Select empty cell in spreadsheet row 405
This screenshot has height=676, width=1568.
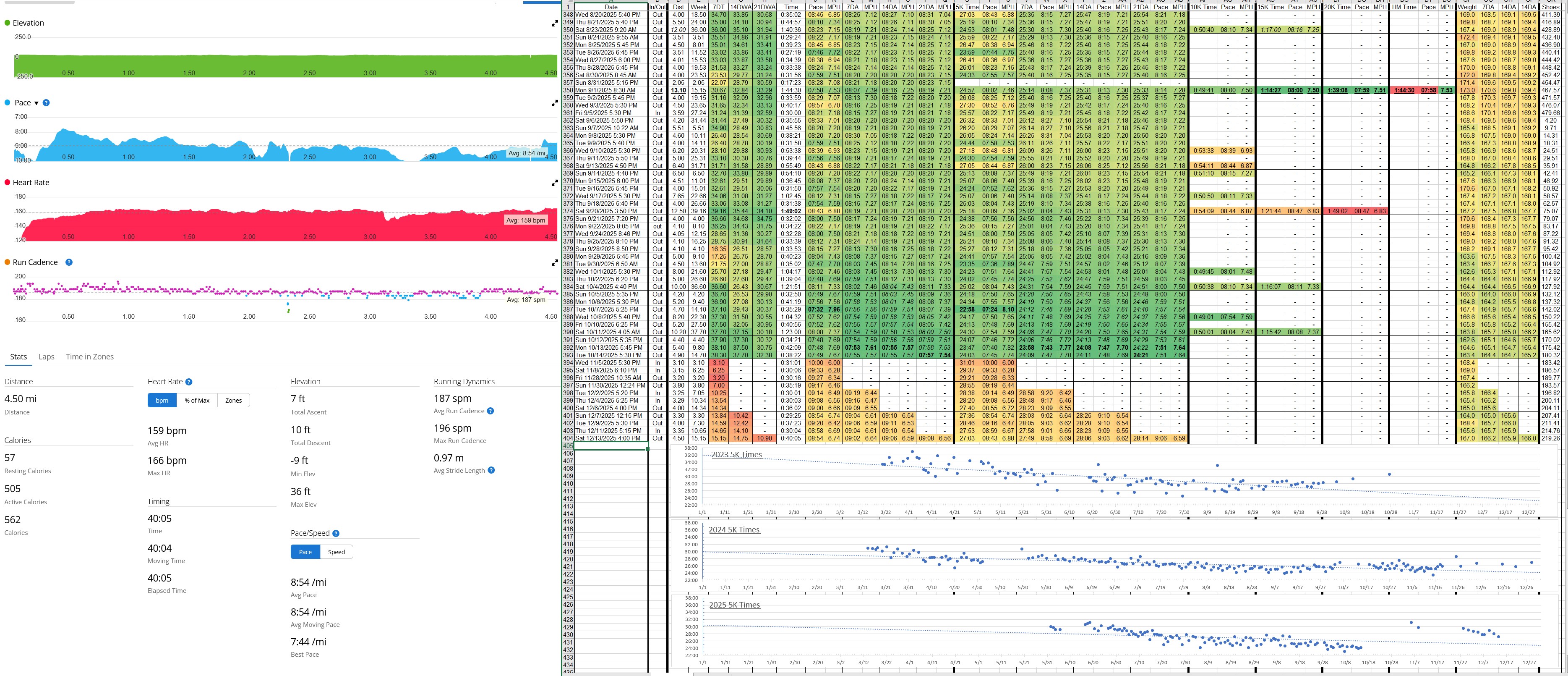(x=611, y=446)
